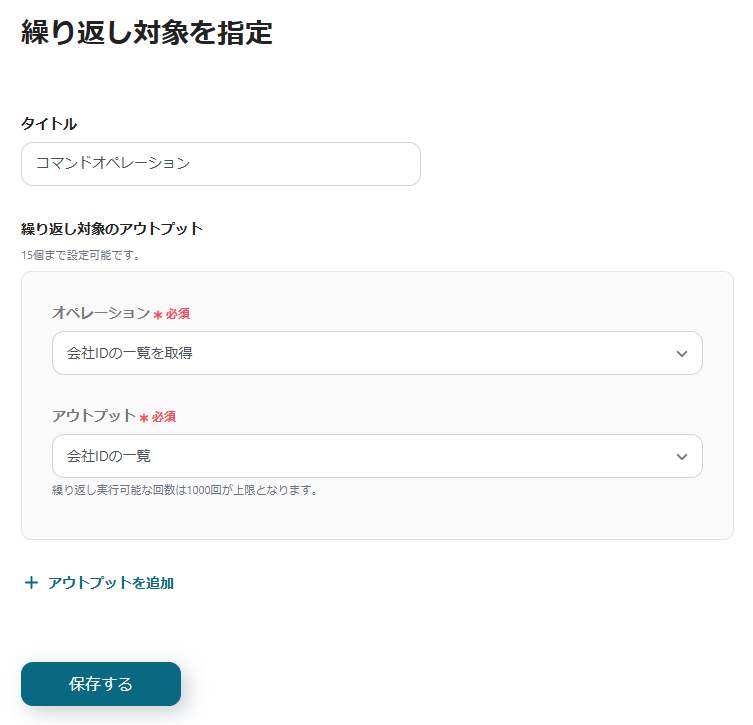Click the plus icon beside アウトプットを追加
Viewport: 753px width, 725px height.
31,583
